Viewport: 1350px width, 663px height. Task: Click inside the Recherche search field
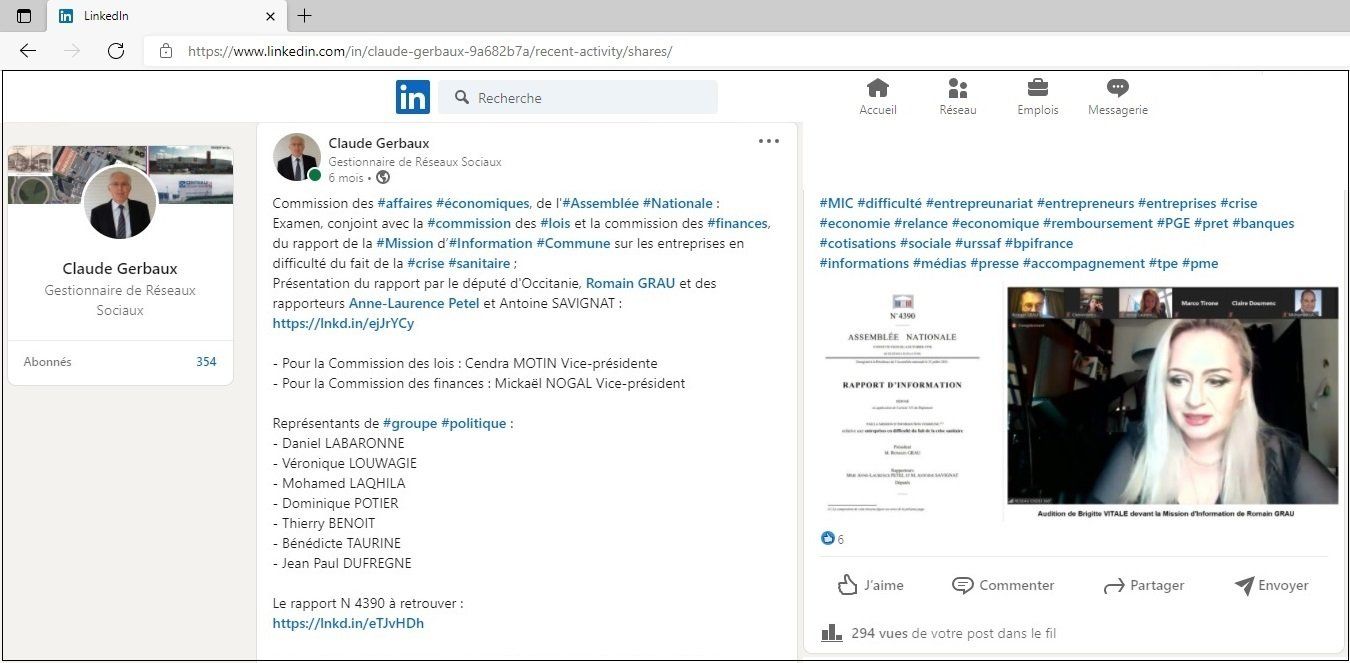click(578, 97)
